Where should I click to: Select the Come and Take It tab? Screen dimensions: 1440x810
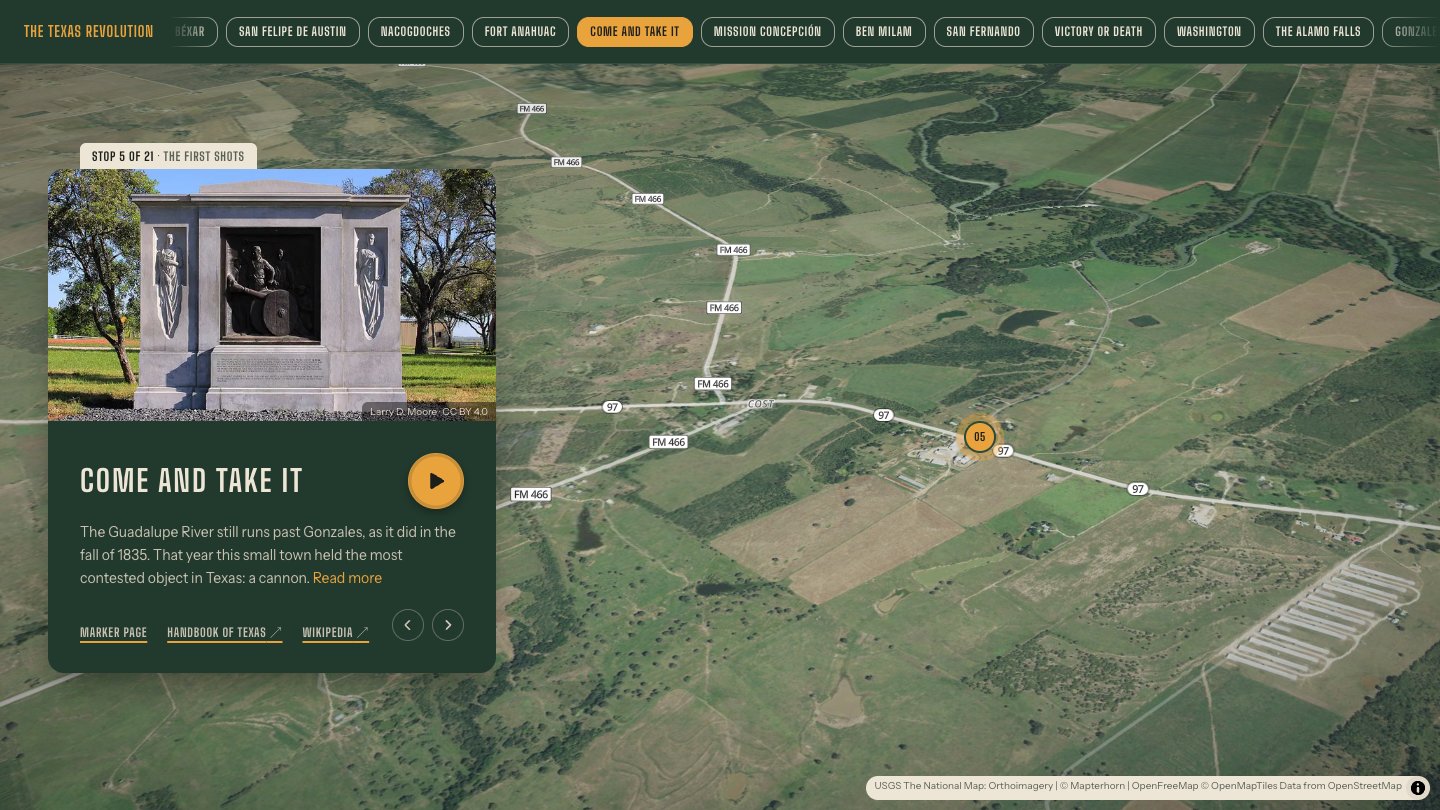click(635, 32)
